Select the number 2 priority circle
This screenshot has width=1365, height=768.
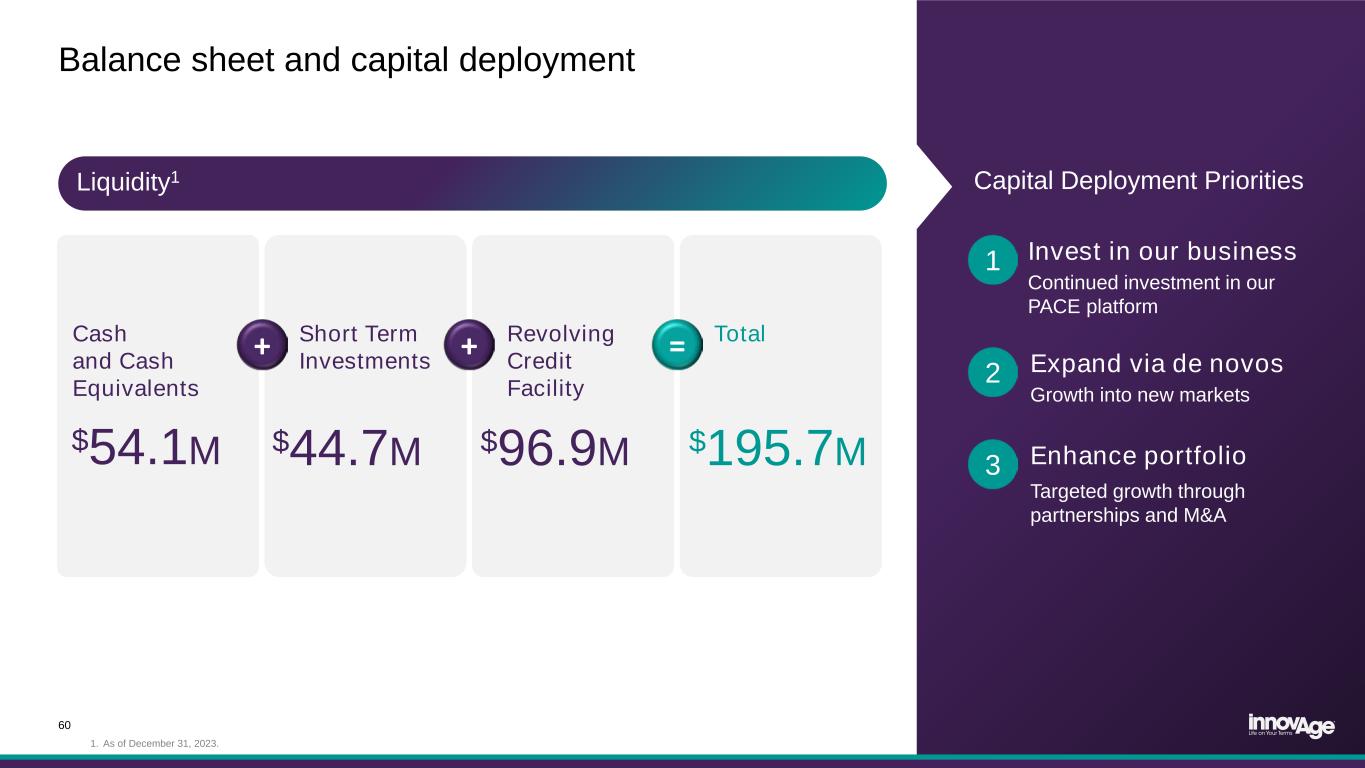point(993,373)
